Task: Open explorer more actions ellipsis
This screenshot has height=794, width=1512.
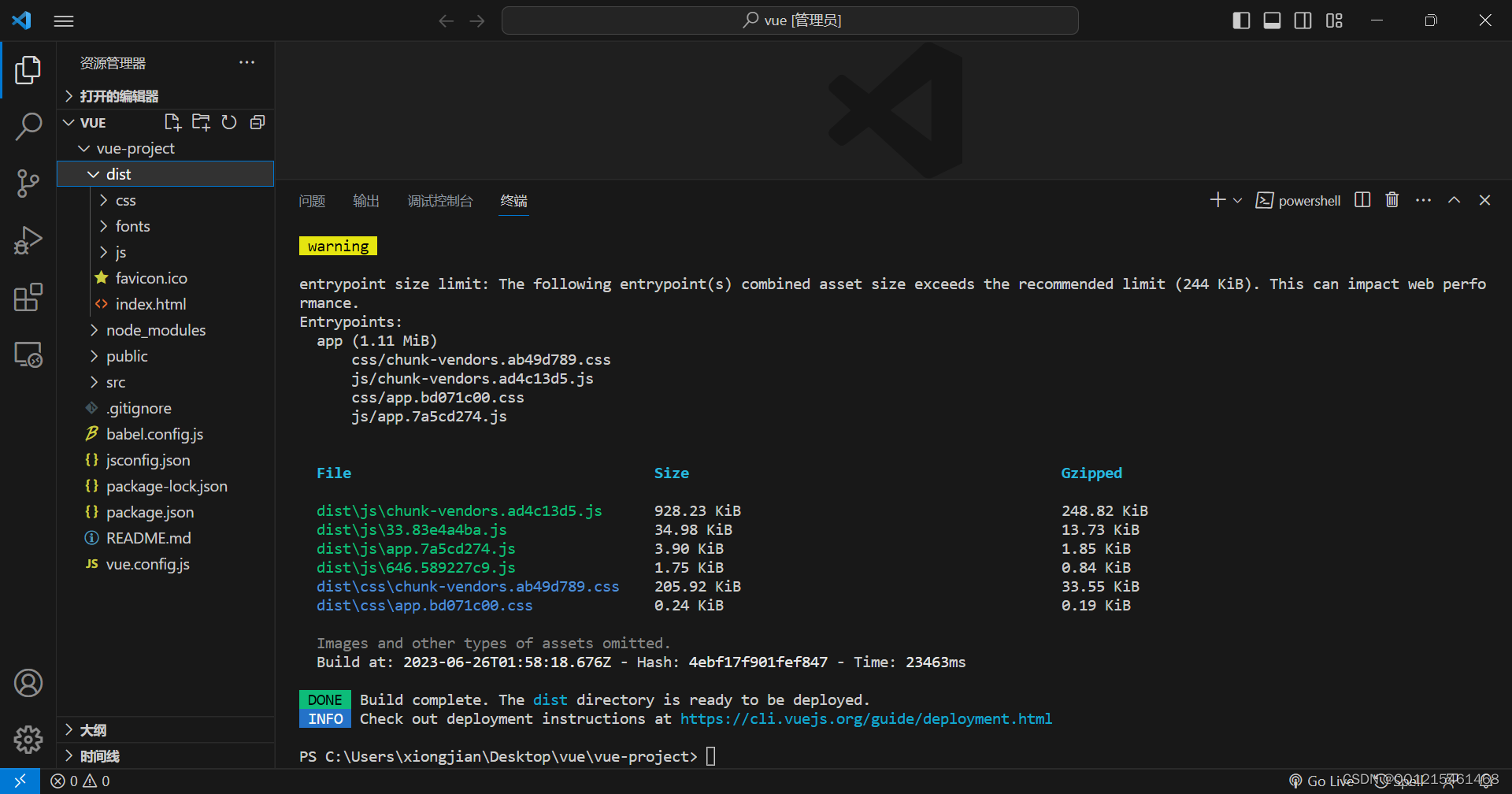Action: click(x=247, y=62)
